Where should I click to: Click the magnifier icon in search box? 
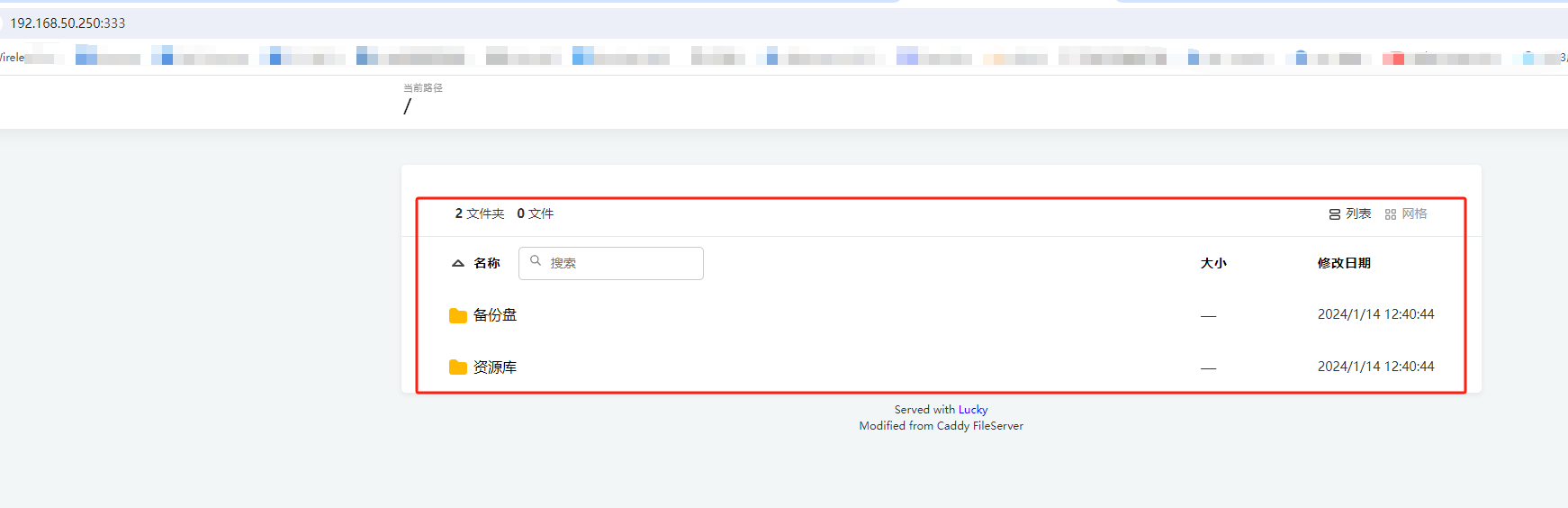536,261
